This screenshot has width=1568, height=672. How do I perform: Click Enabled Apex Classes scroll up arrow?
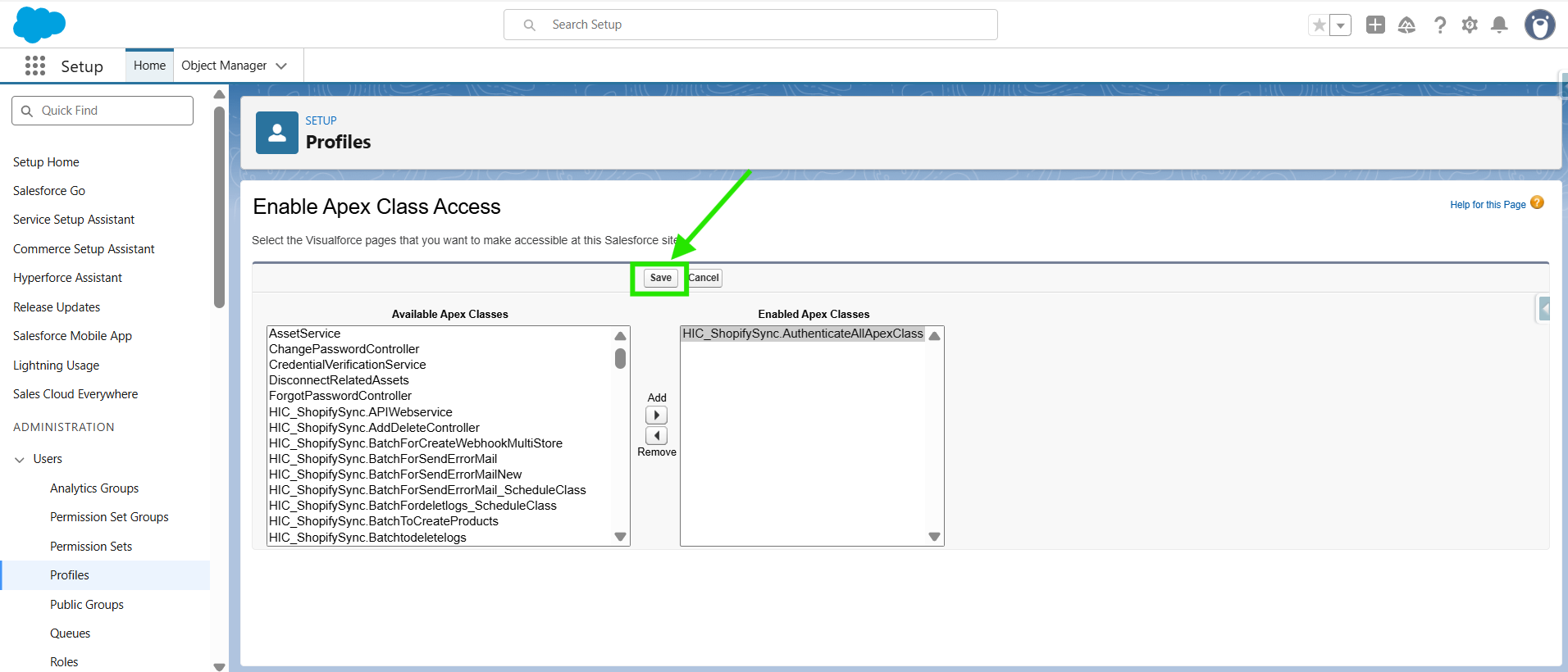pyautogui.click(x=934, y=336)
